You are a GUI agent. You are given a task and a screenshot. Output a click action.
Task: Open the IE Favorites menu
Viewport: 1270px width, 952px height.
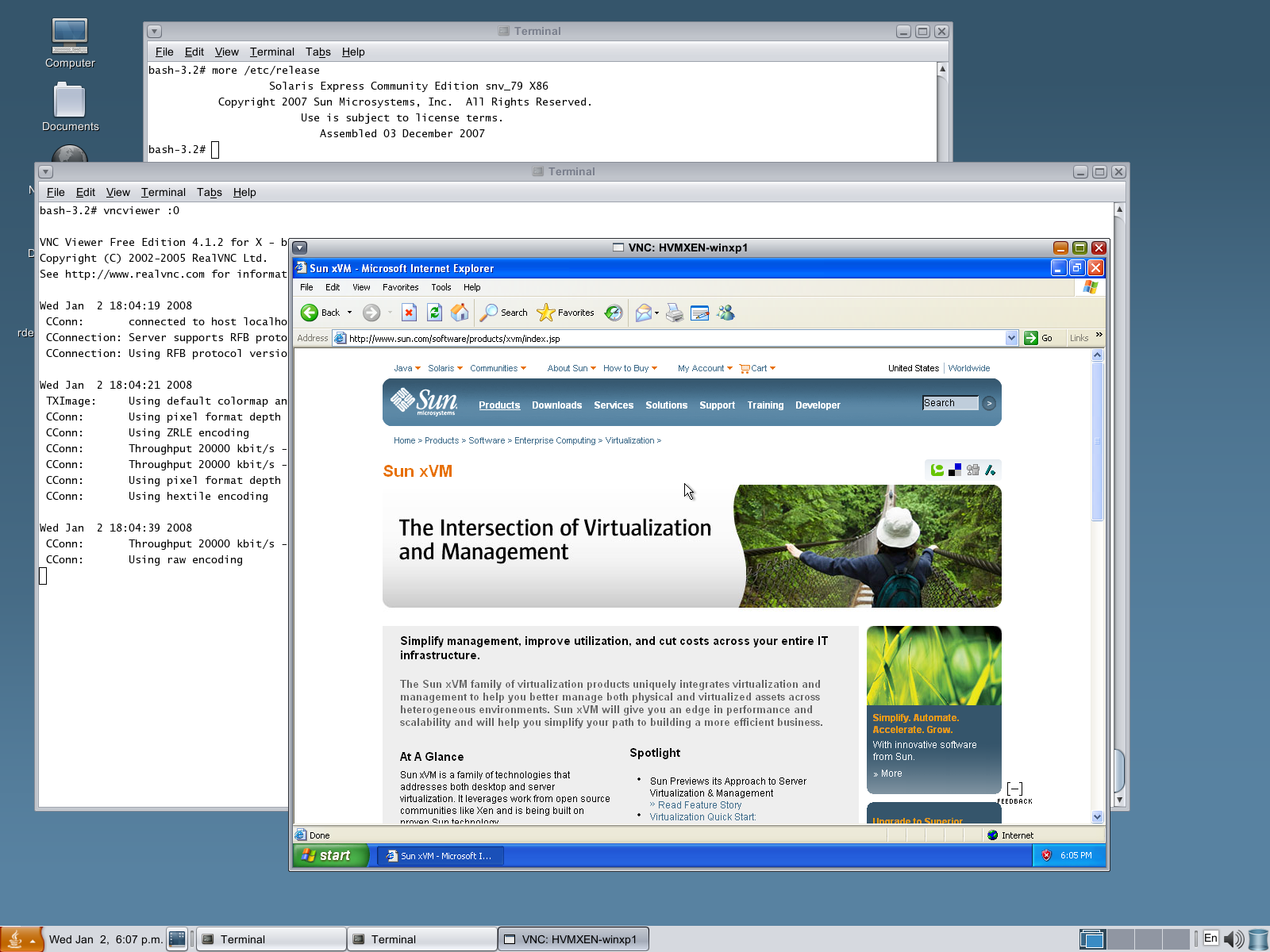pos(400,287)
